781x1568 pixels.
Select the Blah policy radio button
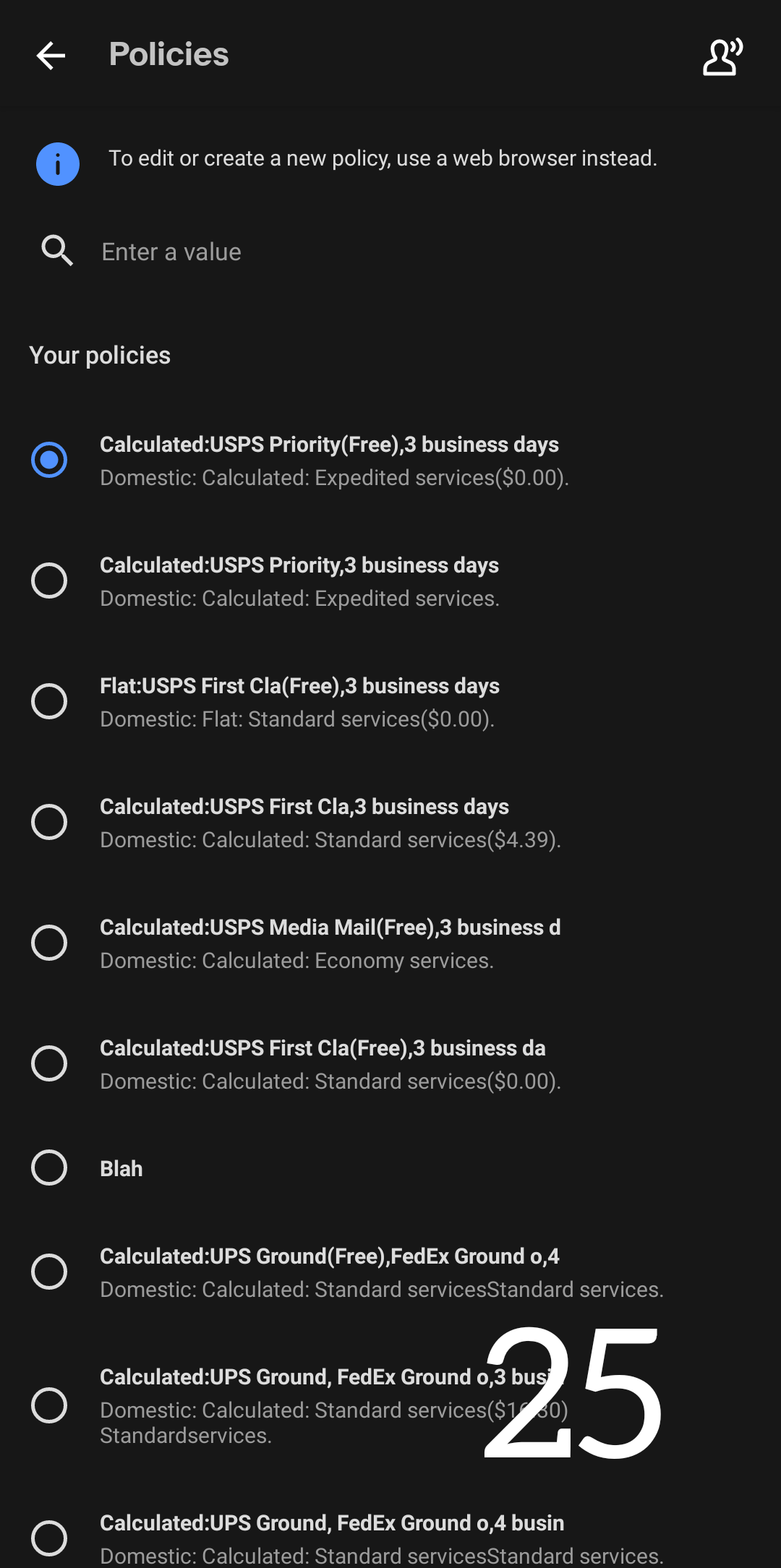49,1168
